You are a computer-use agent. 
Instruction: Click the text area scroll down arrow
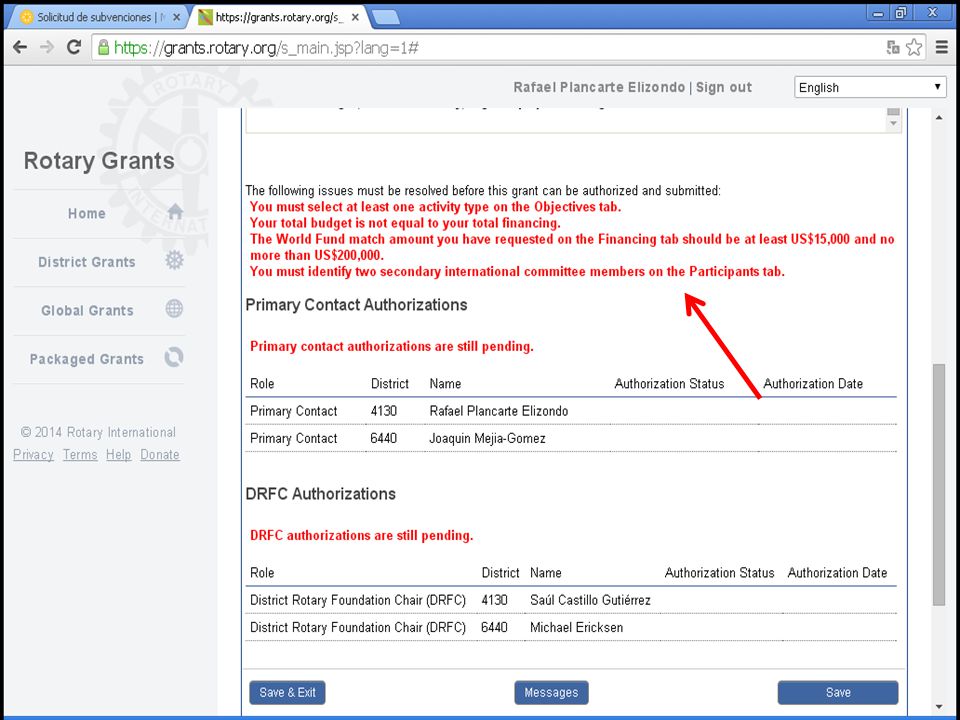coord(893,124)
